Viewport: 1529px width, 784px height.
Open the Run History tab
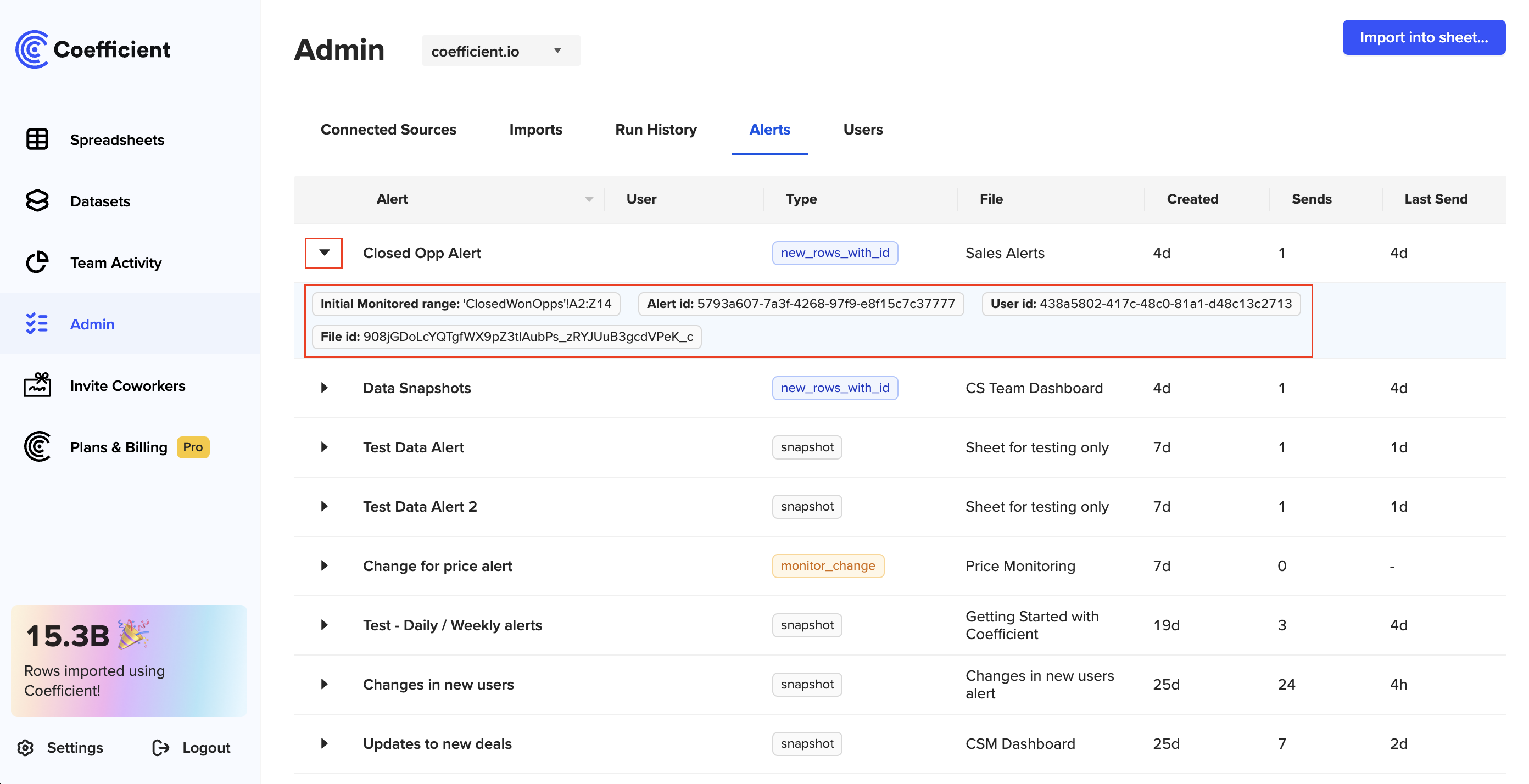[656, 130]
